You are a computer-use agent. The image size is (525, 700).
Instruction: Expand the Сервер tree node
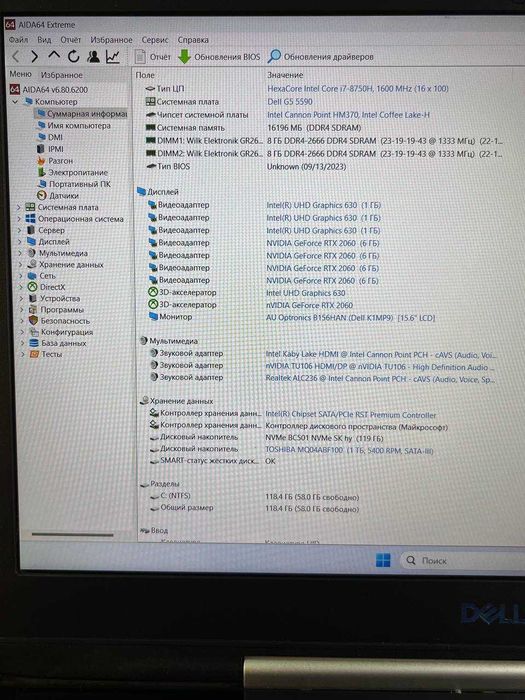coord(20,230)
